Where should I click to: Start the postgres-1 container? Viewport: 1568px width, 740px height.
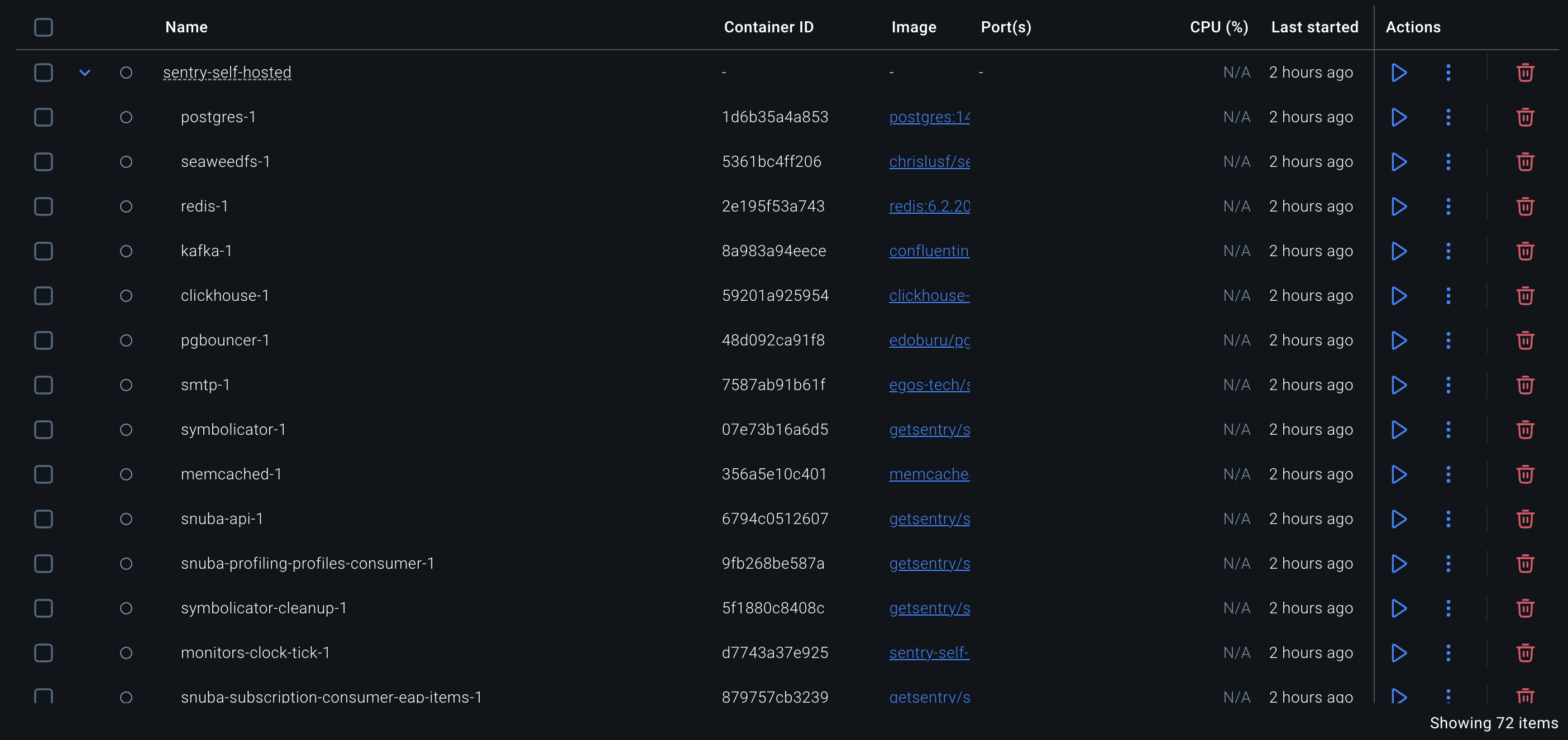[1399, 117]
